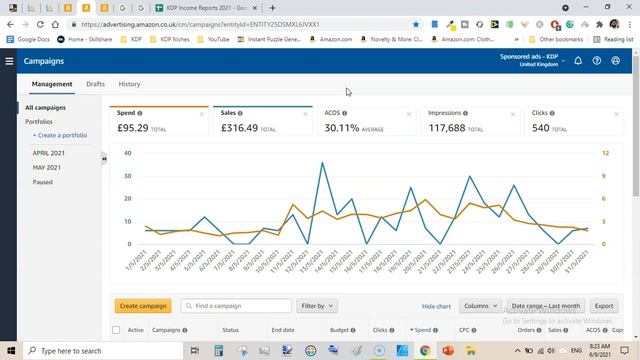
Task: Show info tooltip next to Spend metric
Action: point(140,113)
